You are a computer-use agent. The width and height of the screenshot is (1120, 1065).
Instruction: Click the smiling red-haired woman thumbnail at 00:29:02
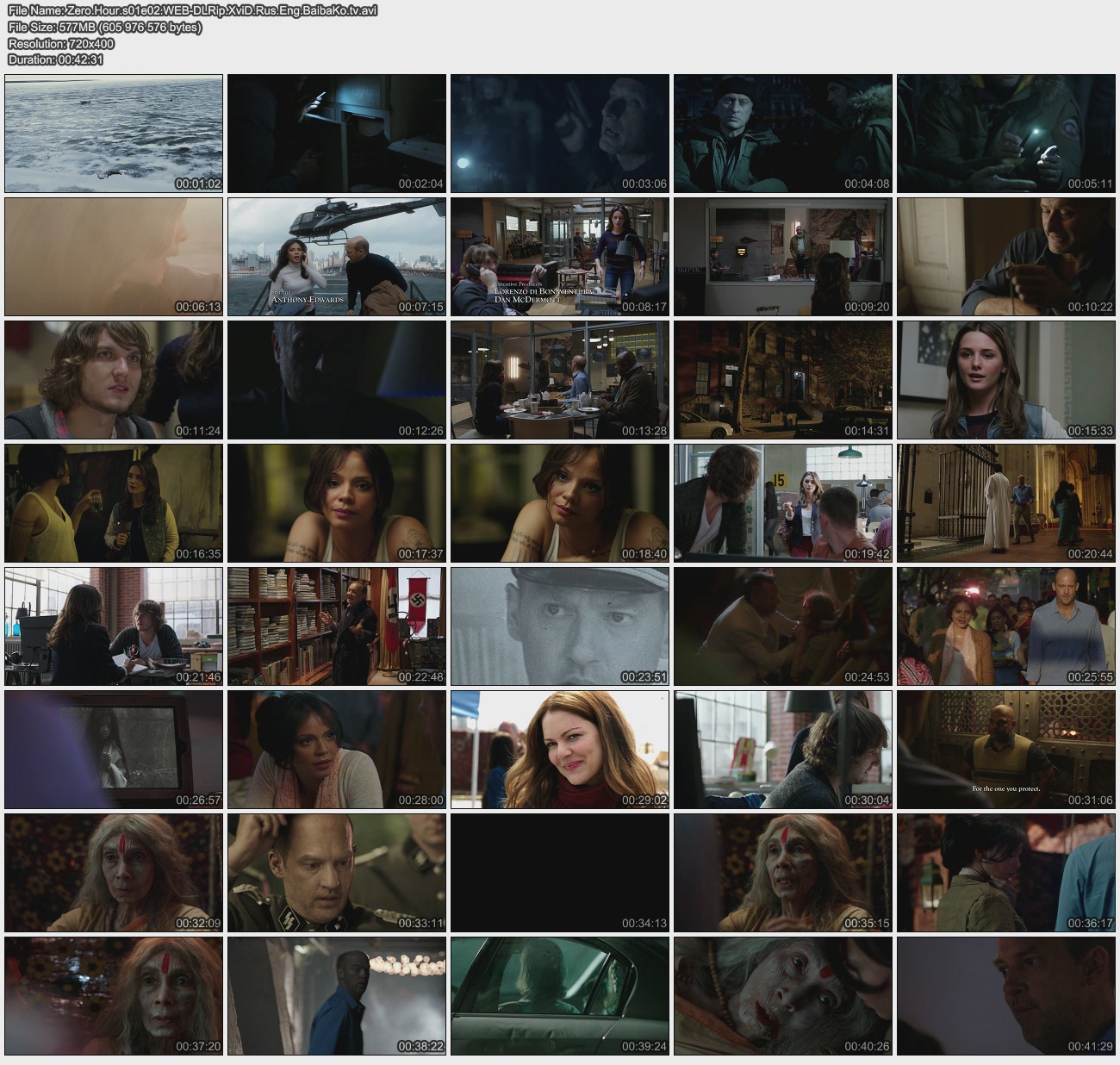coord(560,749)
